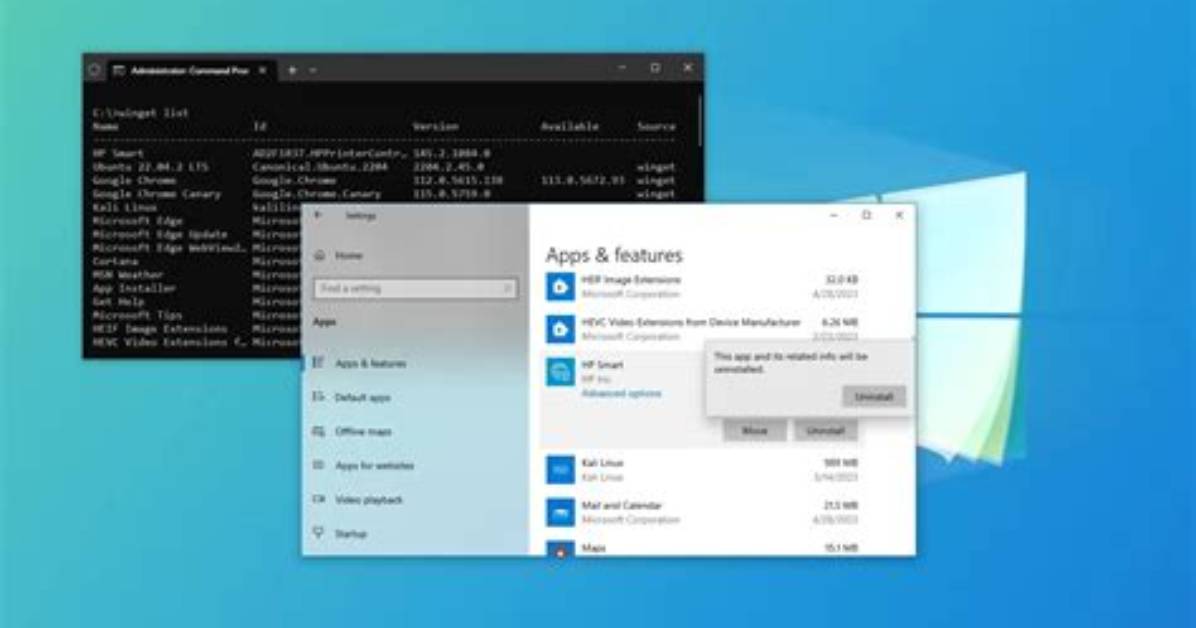Viewport: 1196px width, 628px height.
Task: Select the Administrator Command Prompt tab
Action: pyautogui.click(x=190, y=70)
